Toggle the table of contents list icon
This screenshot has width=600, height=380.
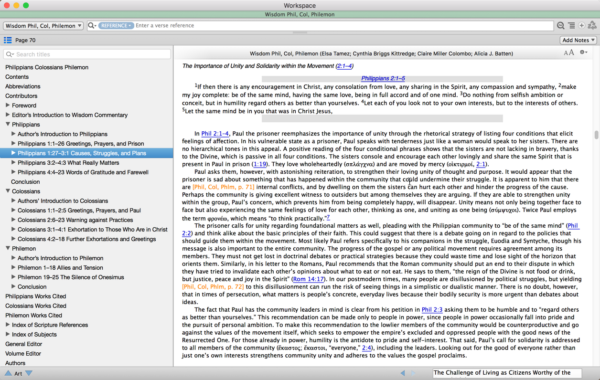pos(8,40)
